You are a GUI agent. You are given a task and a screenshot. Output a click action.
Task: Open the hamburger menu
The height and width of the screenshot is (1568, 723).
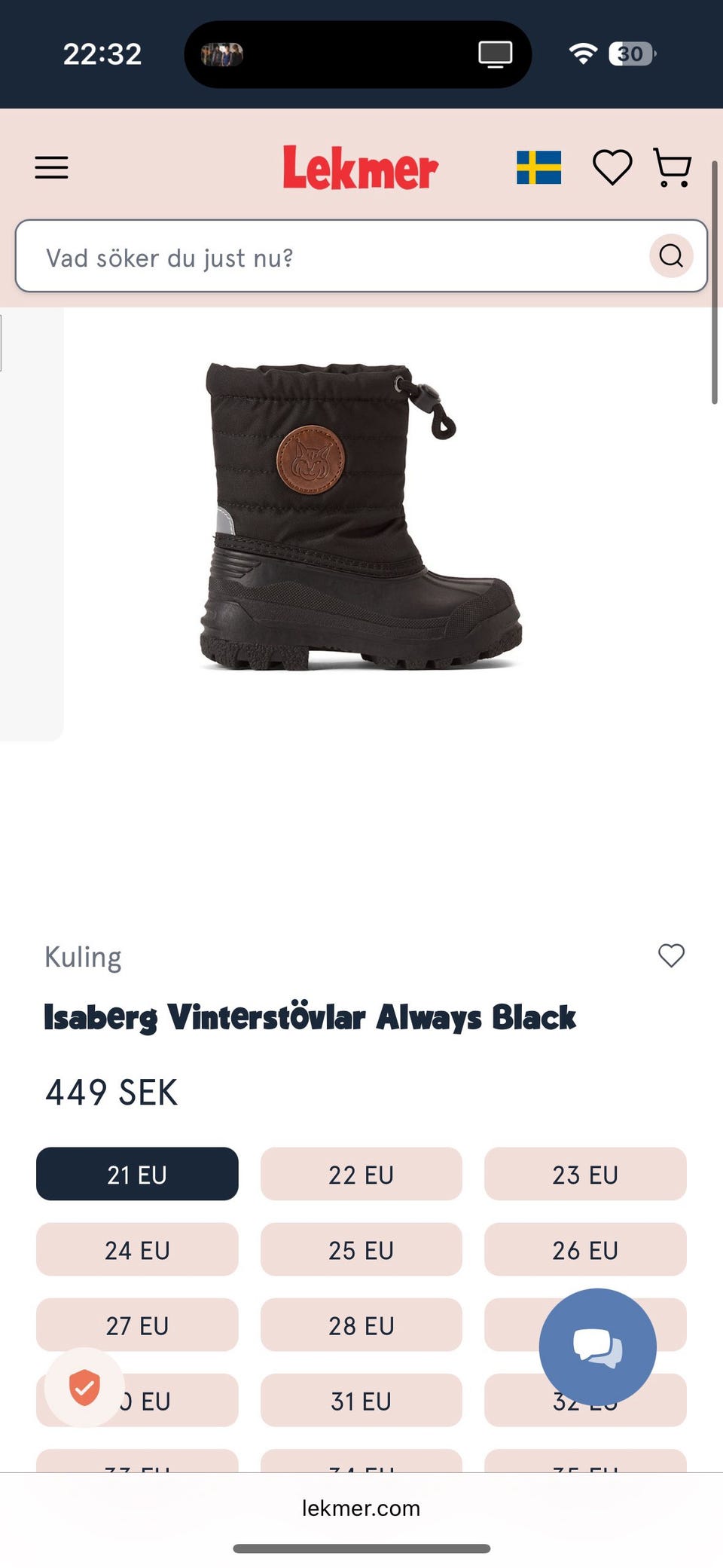point(51,167)
